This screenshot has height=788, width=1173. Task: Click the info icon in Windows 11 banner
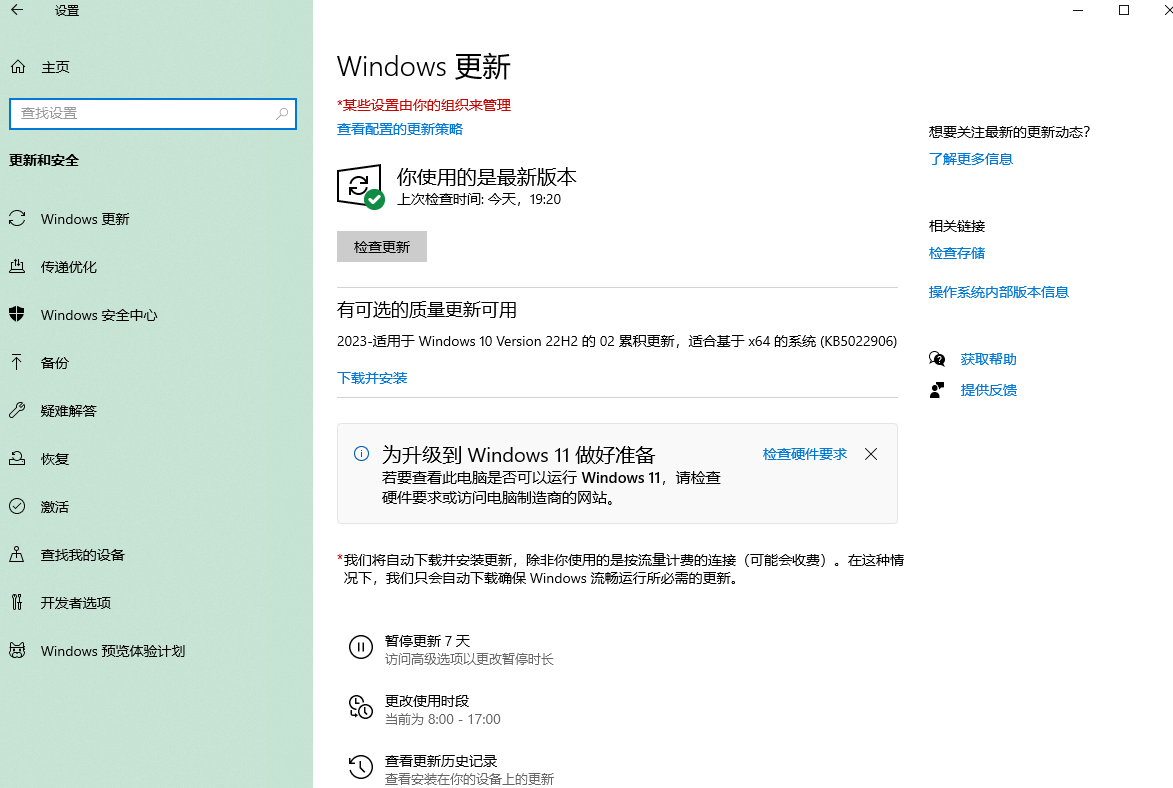361,453
